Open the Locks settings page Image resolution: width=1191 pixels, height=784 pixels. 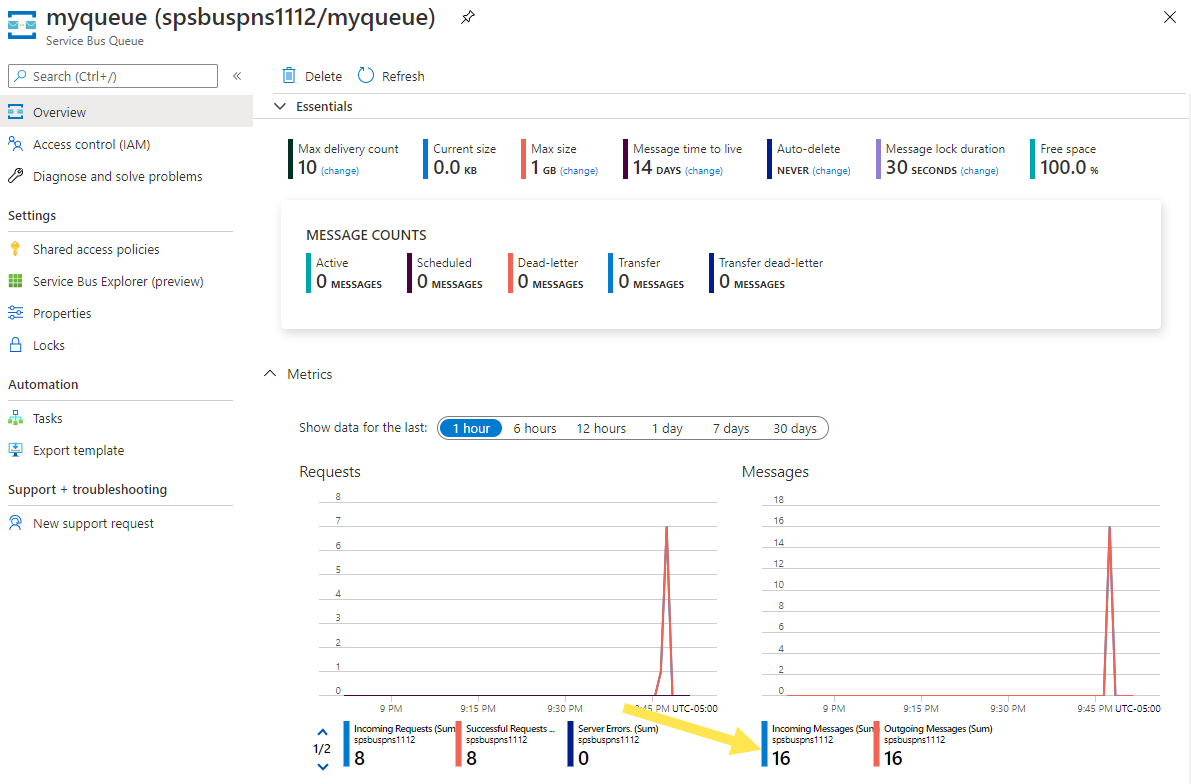pyautogui.click(x=49, y=346)
